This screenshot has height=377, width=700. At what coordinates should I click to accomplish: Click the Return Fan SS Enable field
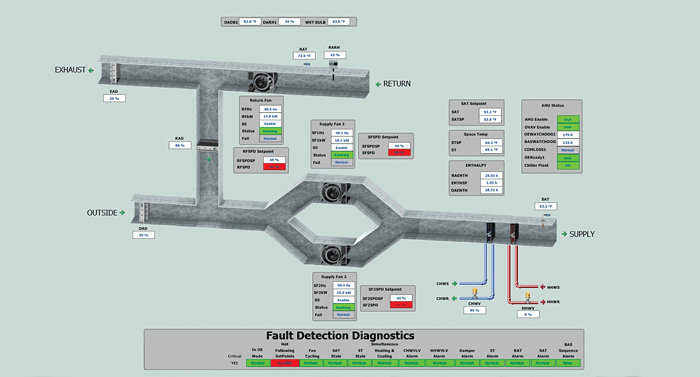click(x=270, y=124)
